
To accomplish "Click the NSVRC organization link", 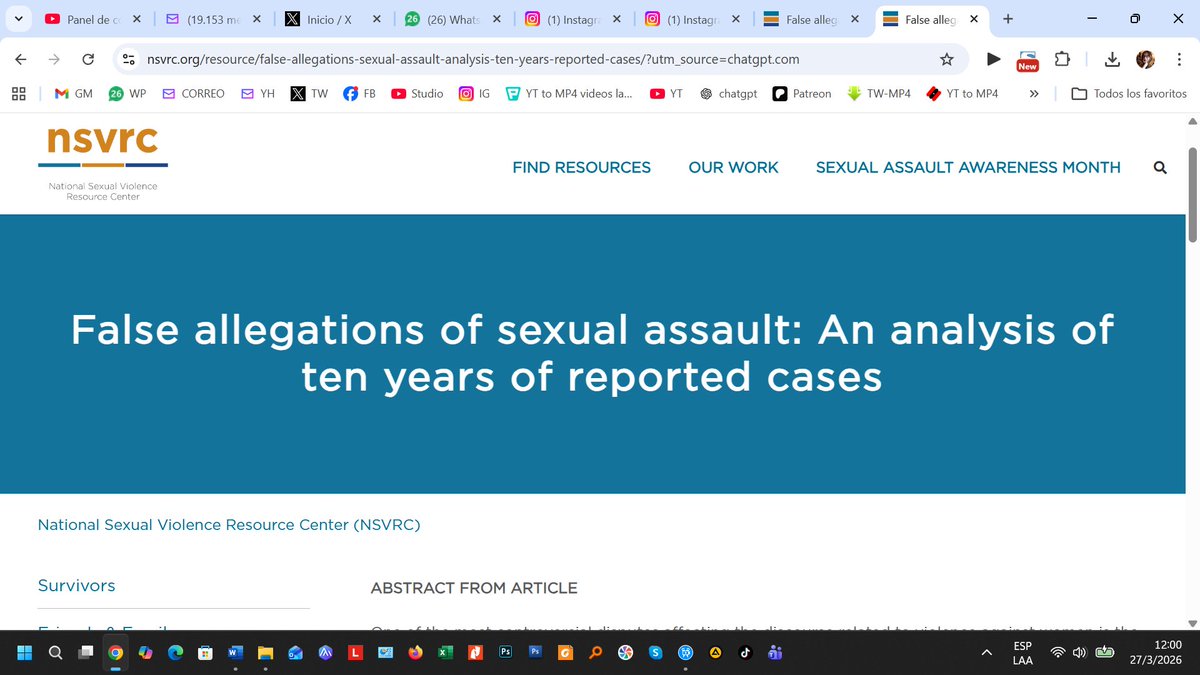I will [x=228, y=524].
